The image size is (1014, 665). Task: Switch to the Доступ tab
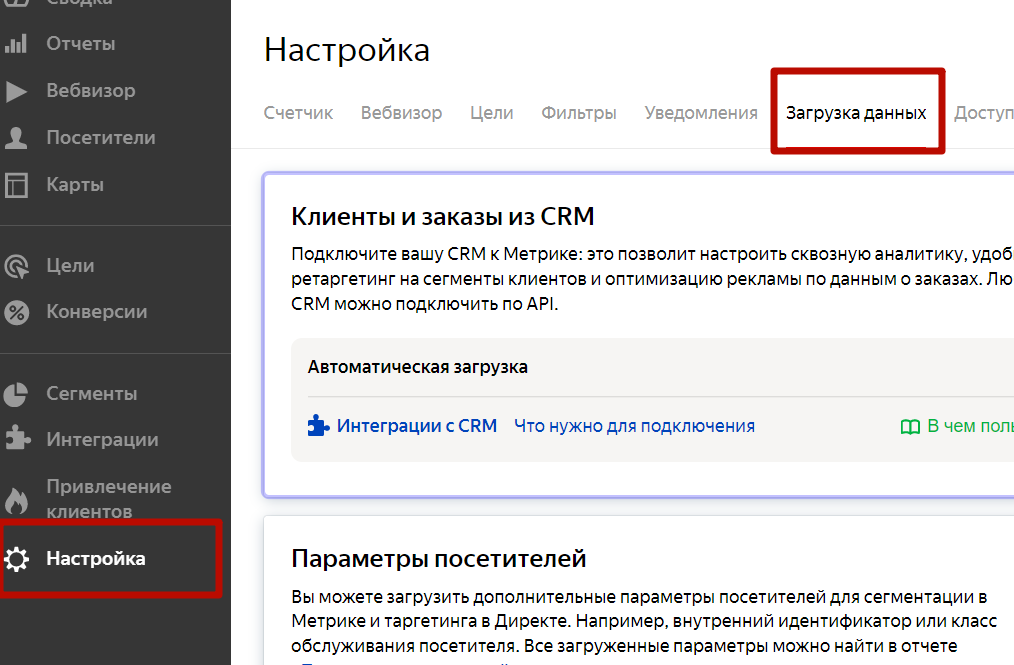pos(984,113)
